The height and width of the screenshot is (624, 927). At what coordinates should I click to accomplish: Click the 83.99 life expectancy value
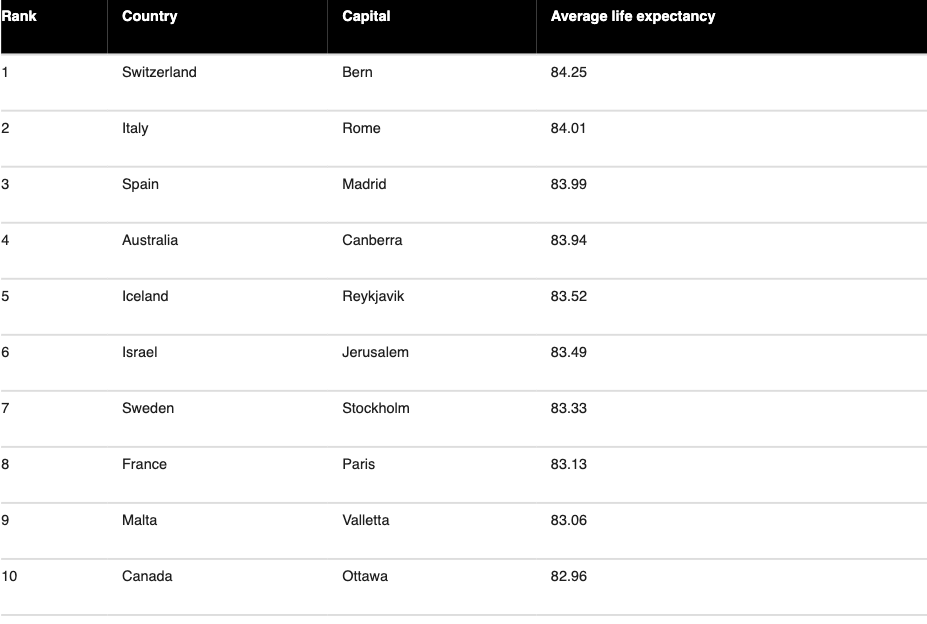[569, 184]
